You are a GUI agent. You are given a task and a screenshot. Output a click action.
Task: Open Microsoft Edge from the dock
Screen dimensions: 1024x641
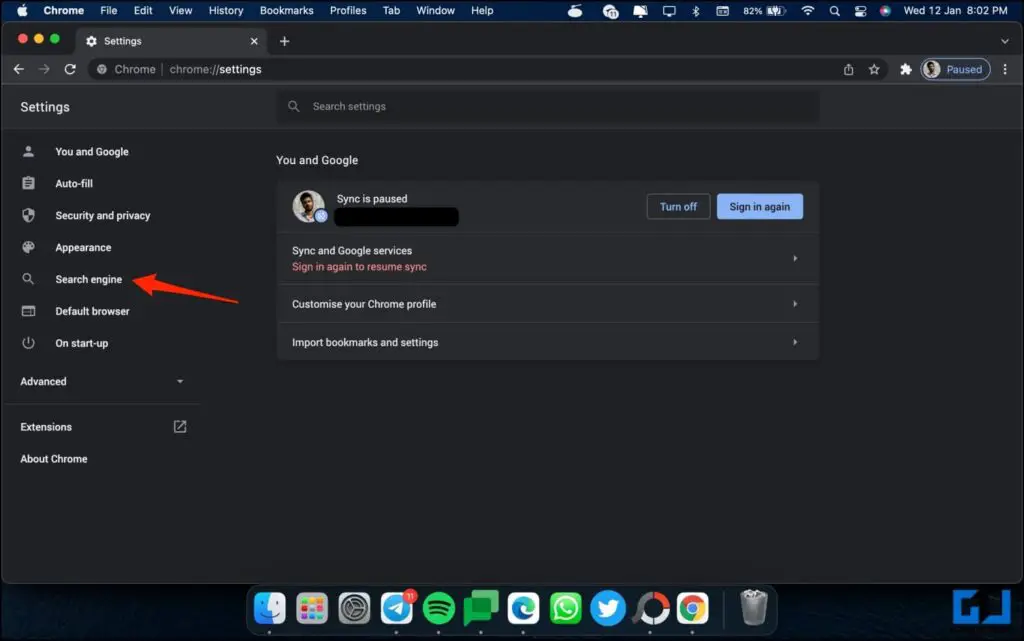523,608
